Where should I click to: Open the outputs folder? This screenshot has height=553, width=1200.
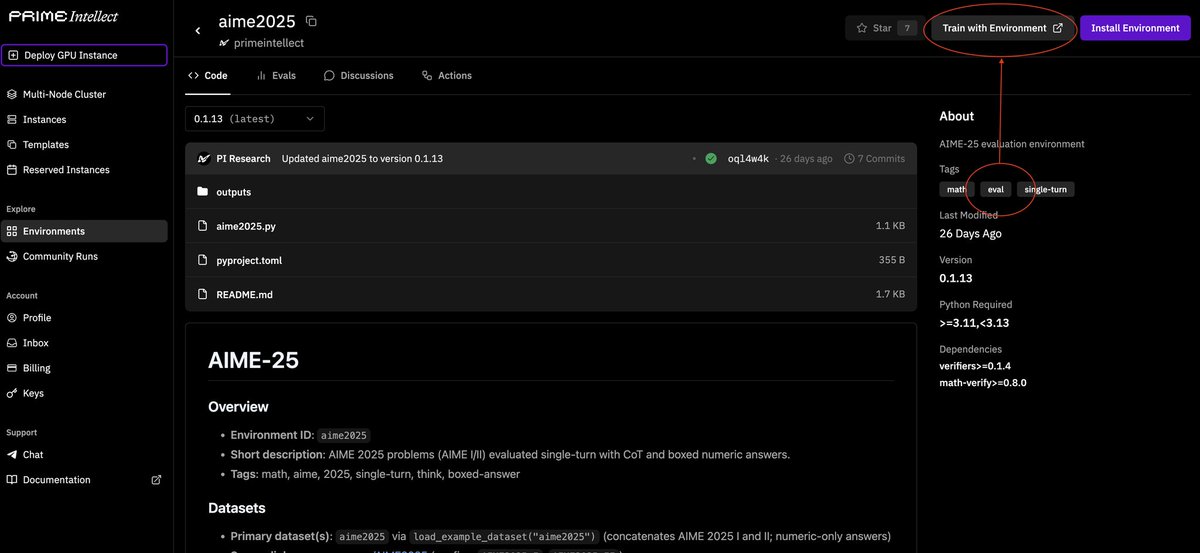550,192
